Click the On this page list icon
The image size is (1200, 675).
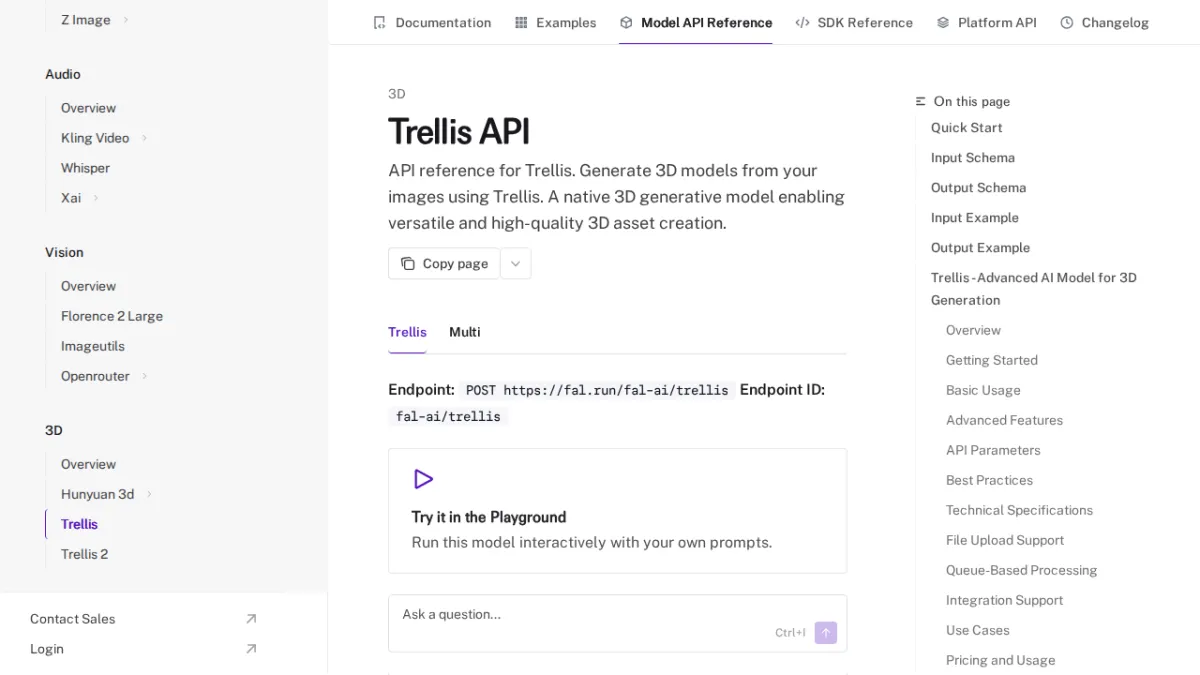coord(921,101)
